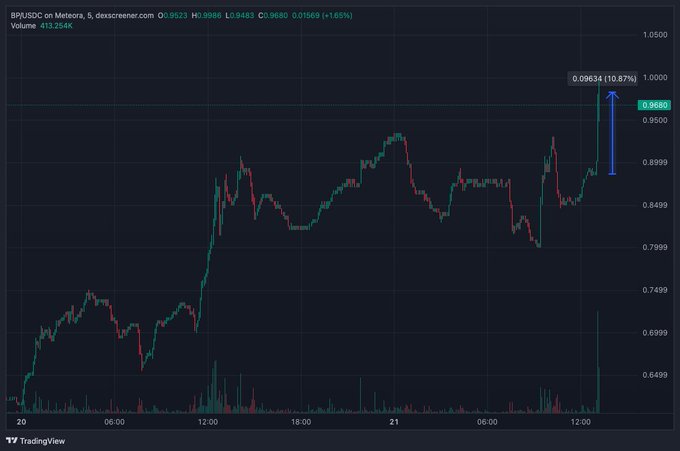This screenshot has width=680, height=451.
Task: Click the 0.8499 price axis label
Action: pos(655,205)
